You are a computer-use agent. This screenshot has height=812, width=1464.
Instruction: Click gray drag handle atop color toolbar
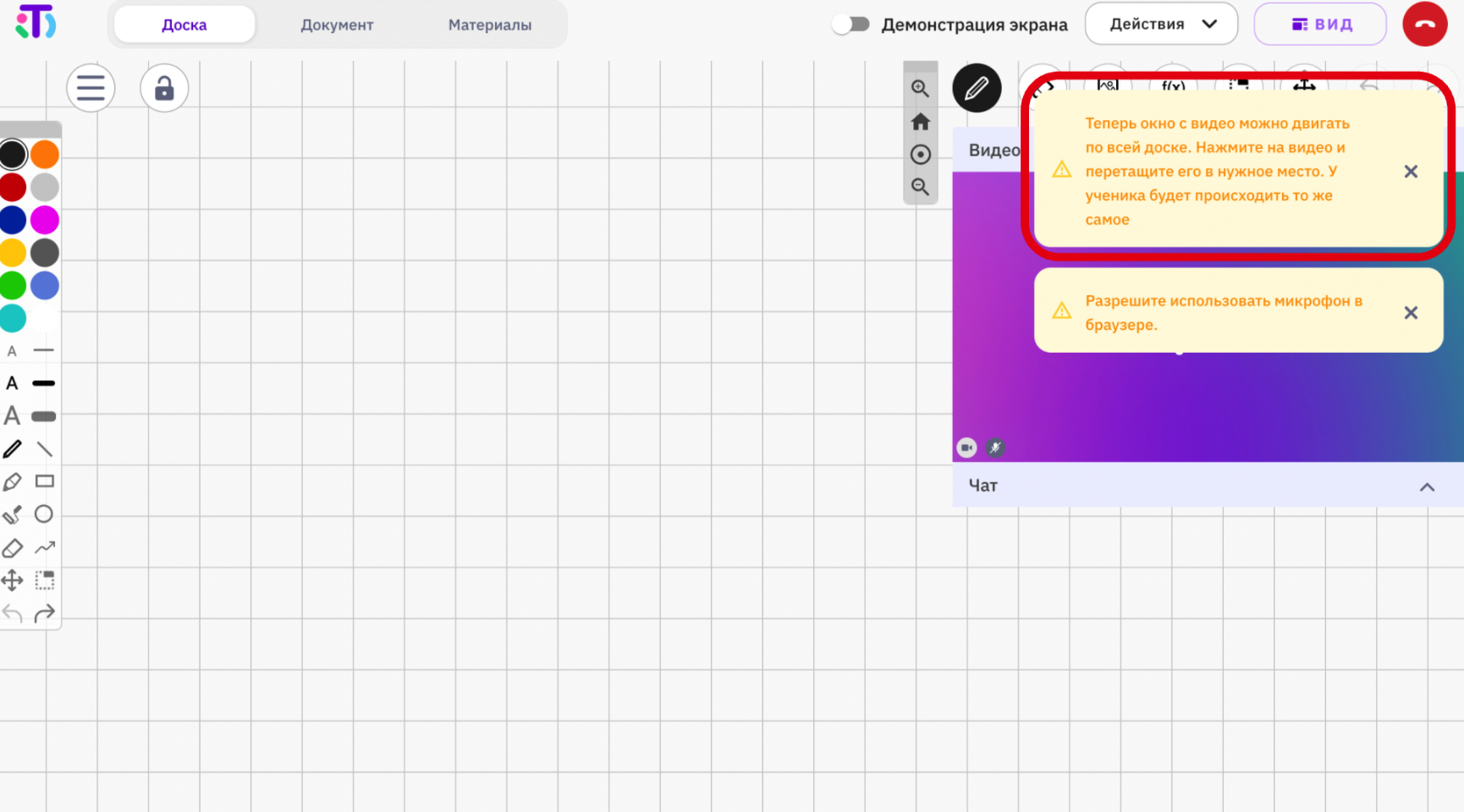pos(30,129)
